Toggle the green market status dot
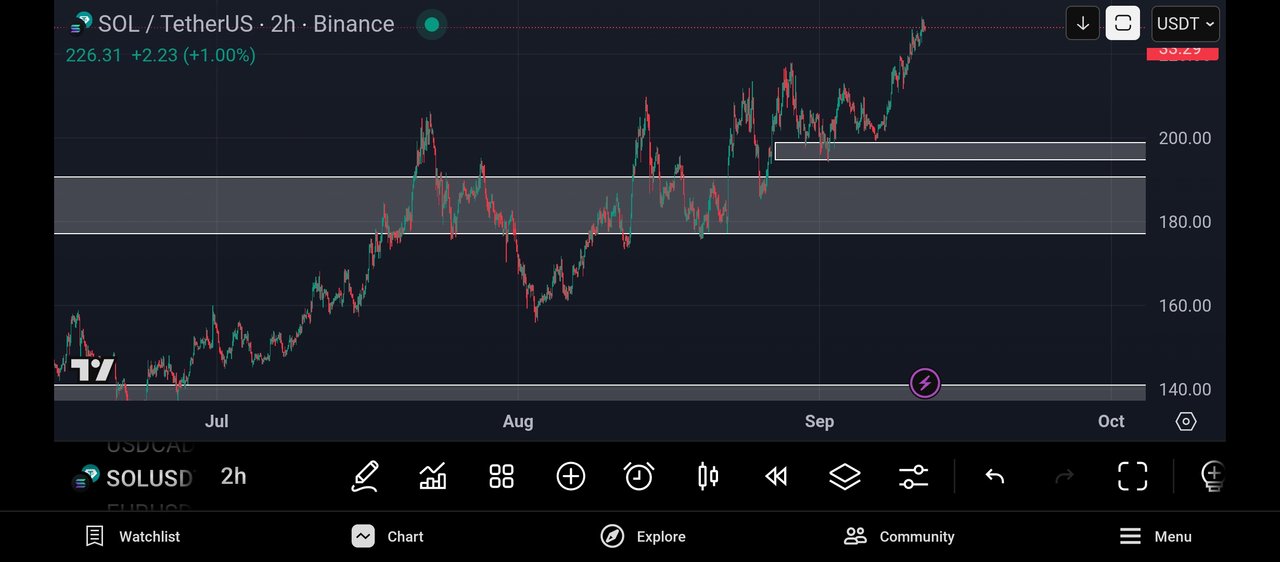Image resolution: width=1280 pixels, height=562 pixels. point(432,24)
